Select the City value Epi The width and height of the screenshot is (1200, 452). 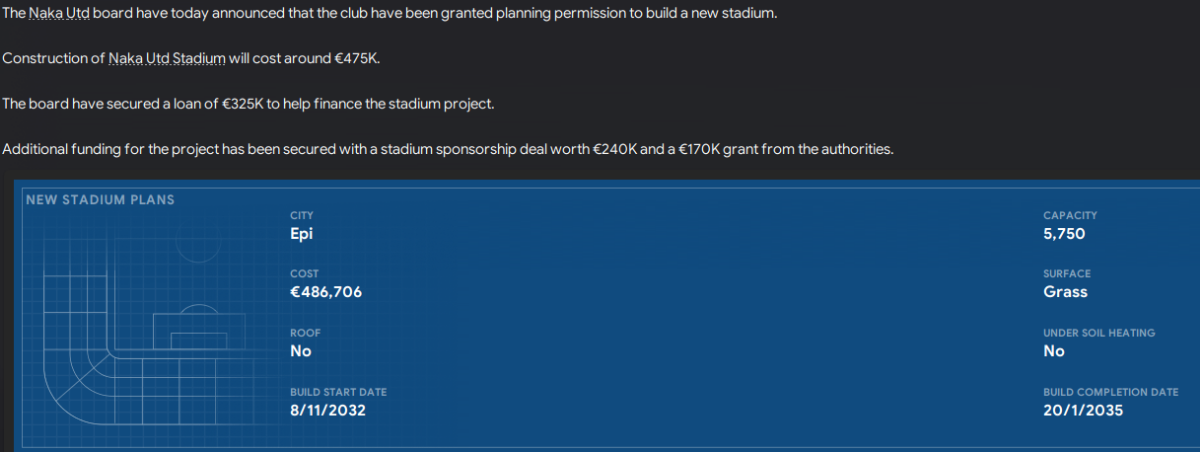301,234
